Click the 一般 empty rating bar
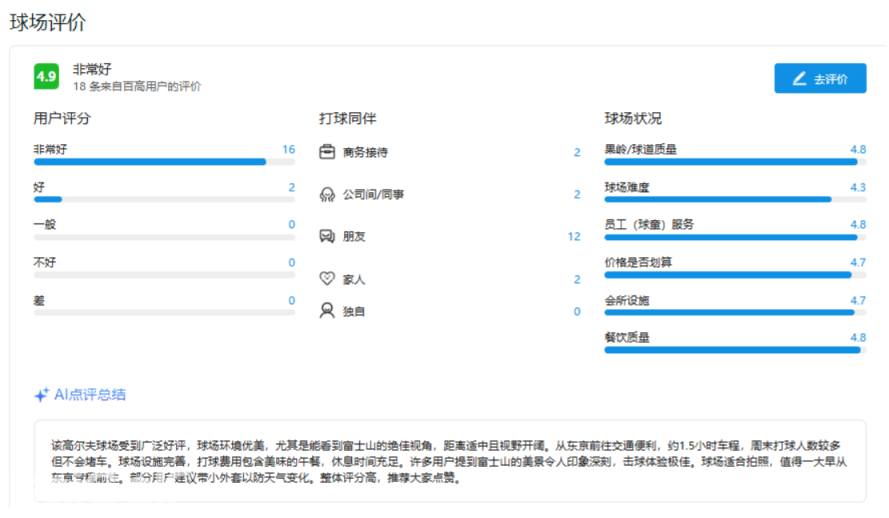The height and width of the screenshot is (518, 889). point(164,237)
